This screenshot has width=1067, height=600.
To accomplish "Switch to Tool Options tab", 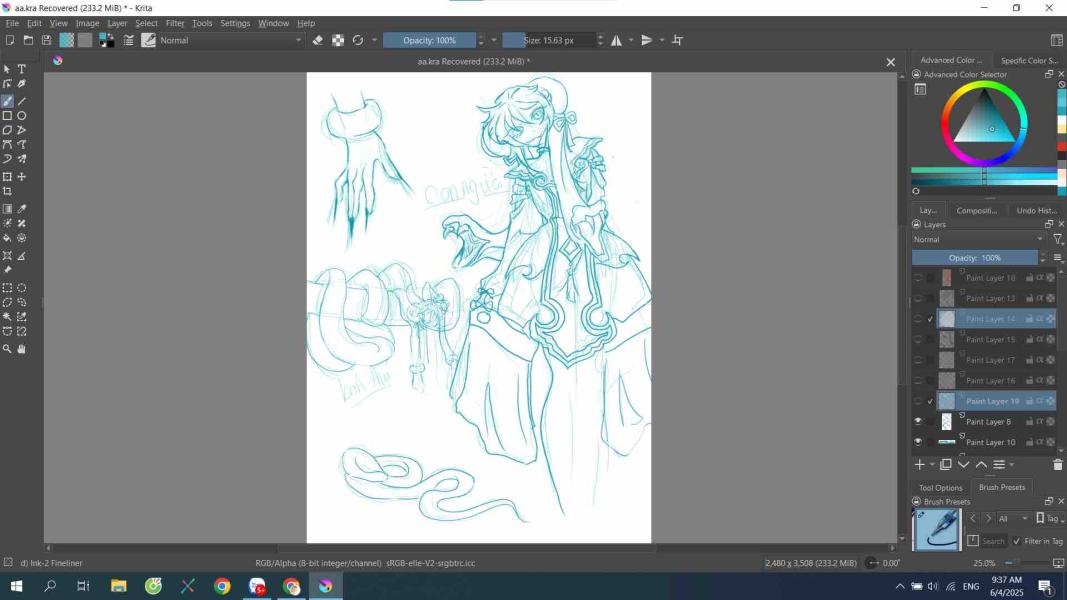I will click(x=940, y=488).
